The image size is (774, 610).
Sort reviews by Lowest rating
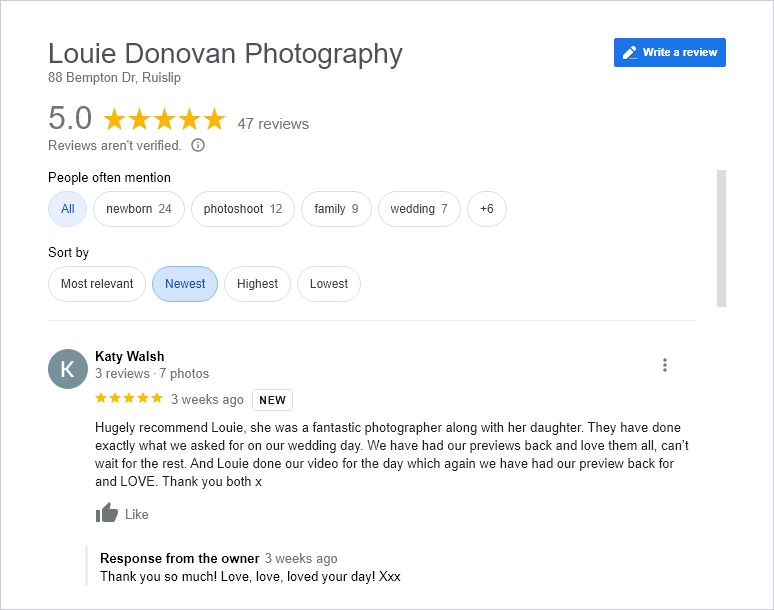click(329, 284)
